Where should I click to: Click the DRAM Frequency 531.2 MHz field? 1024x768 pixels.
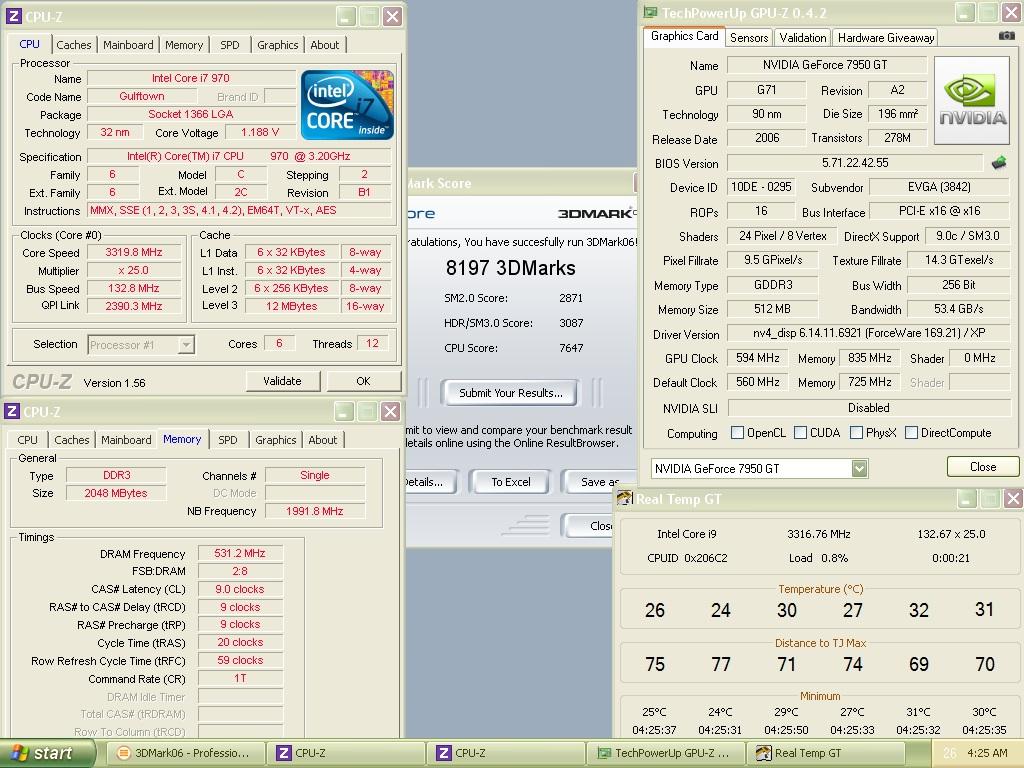240,553
